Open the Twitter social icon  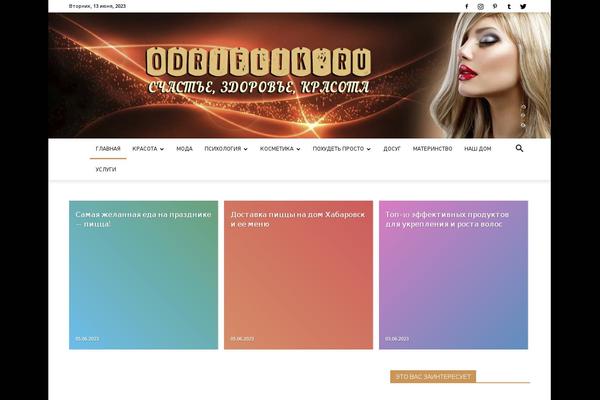tap(523, 7)
